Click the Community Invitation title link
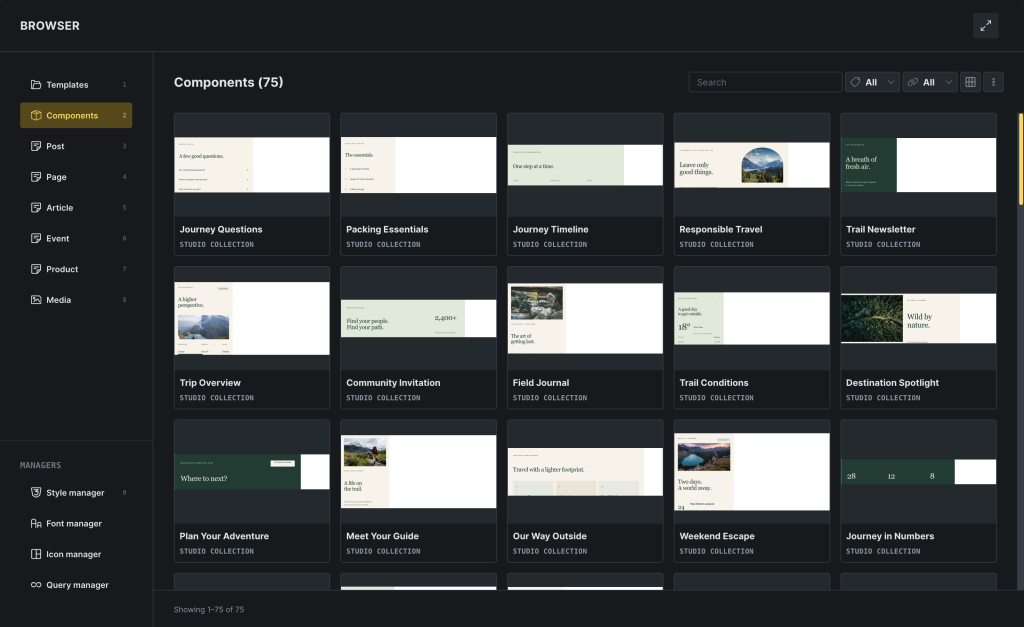This screenshot has width=1024, height=627. tap(393, 383)
